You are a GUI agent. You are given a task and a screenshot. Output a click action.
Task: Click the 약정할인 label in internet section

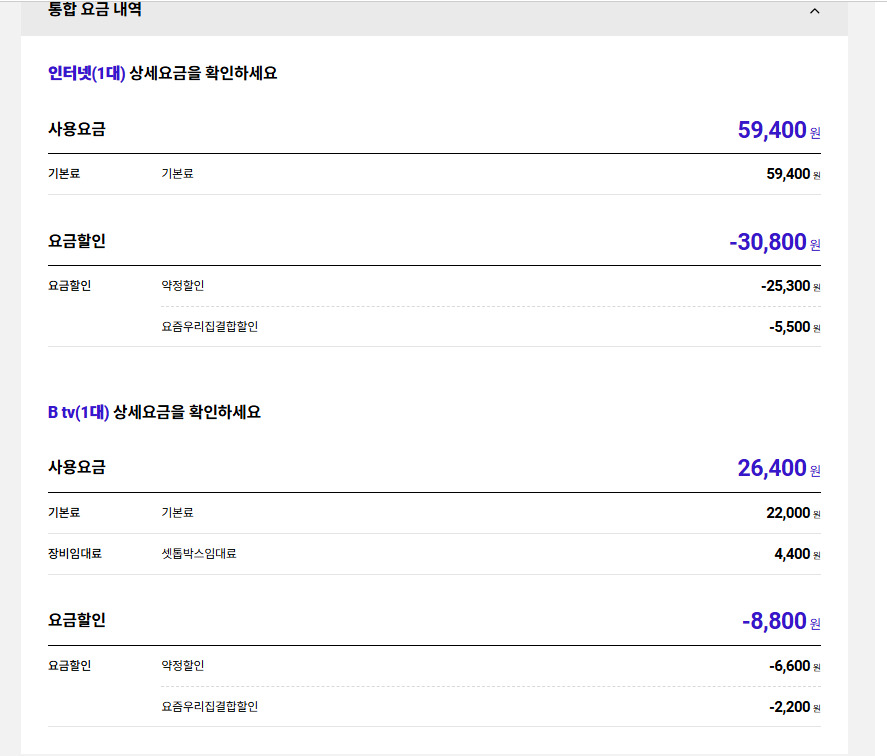[x=183, y=286]
